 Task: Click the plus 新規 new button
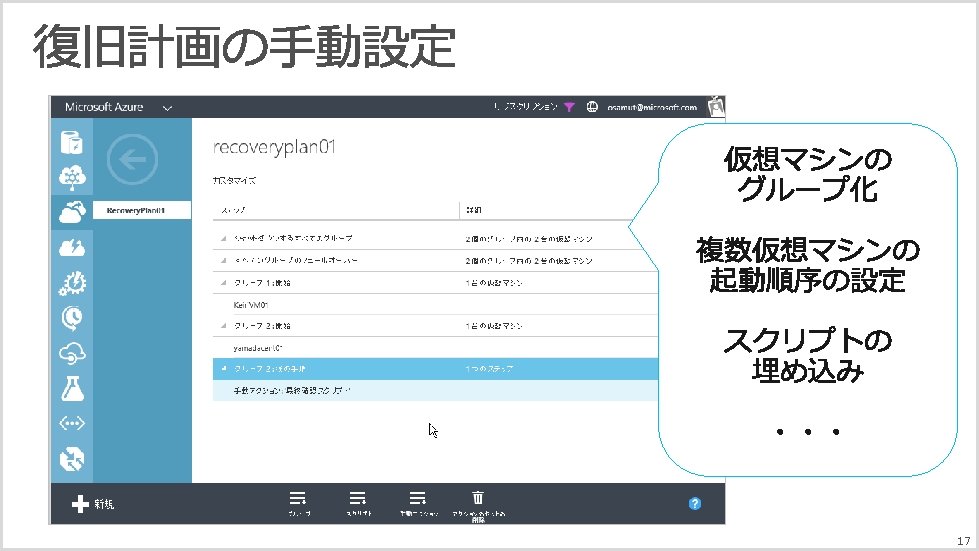92,504
